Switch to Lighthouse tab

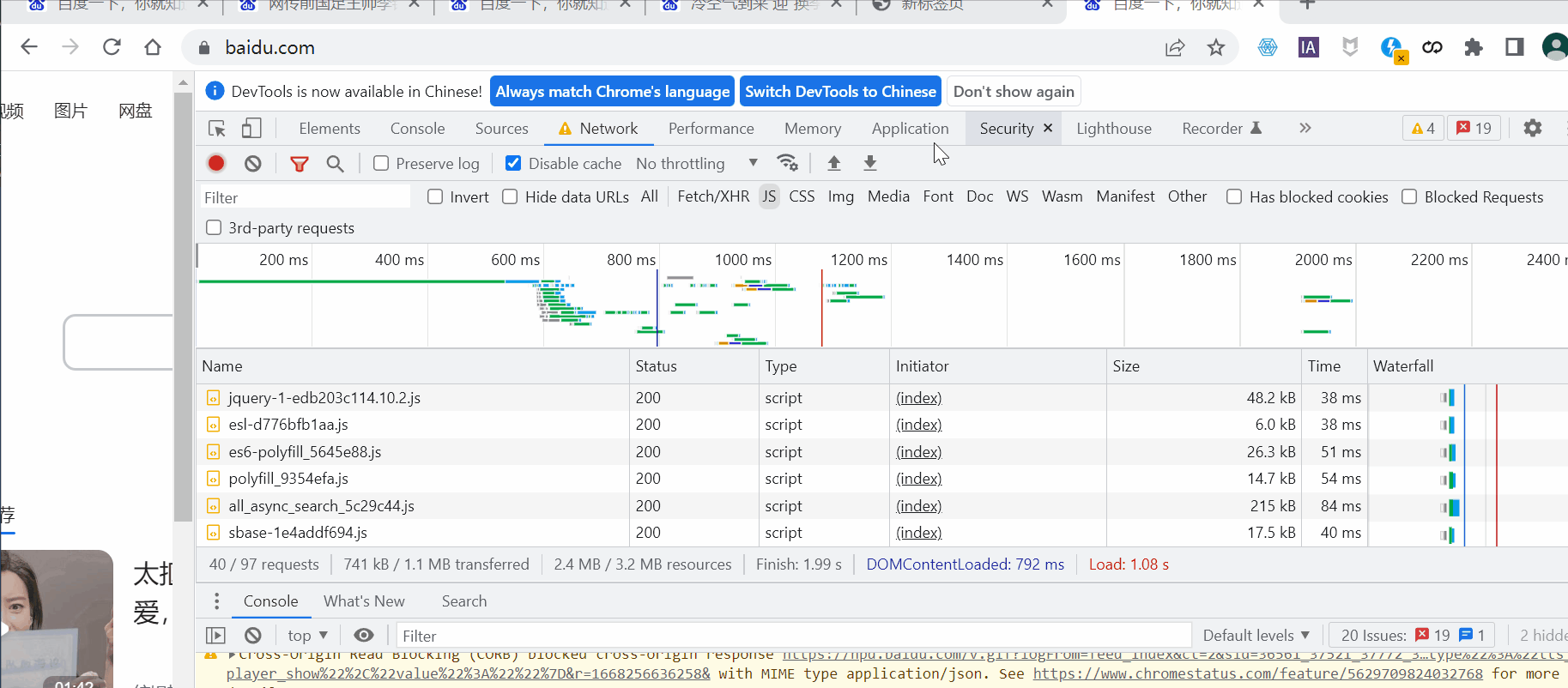pyautogui.click(x=1114, y=128)
